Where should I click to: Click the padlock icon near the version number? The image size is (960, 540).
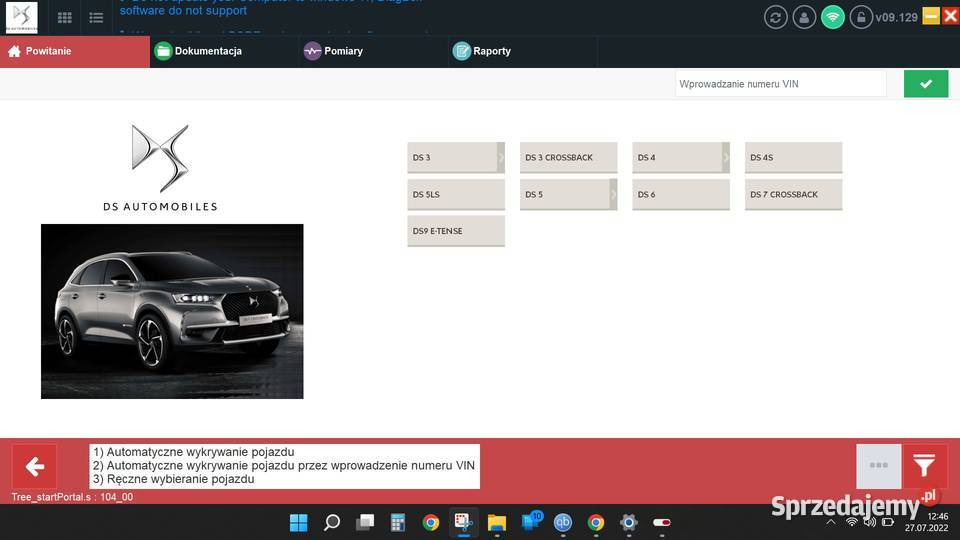tap(861, 17)
